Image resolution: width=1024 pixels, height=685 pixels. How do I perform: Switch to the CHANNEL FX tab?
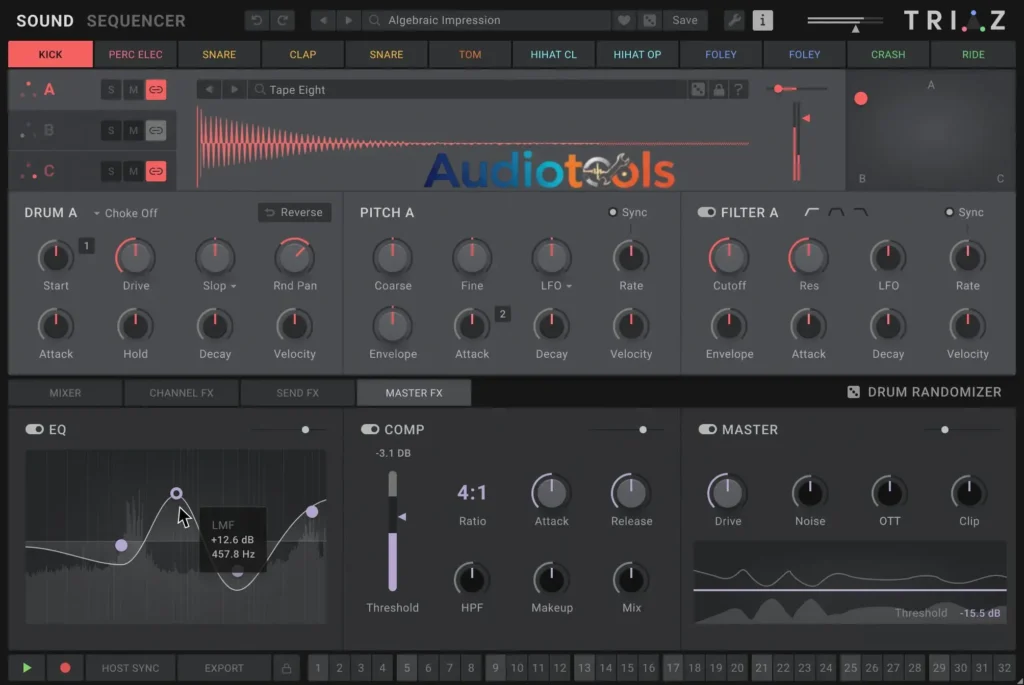click(181, 392)
